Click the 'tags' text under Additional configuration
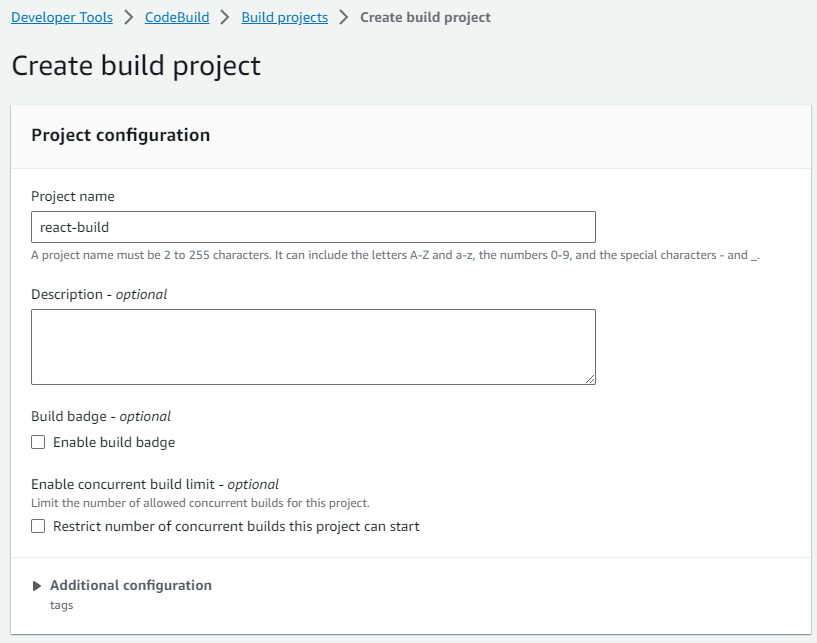 (61, 605)
